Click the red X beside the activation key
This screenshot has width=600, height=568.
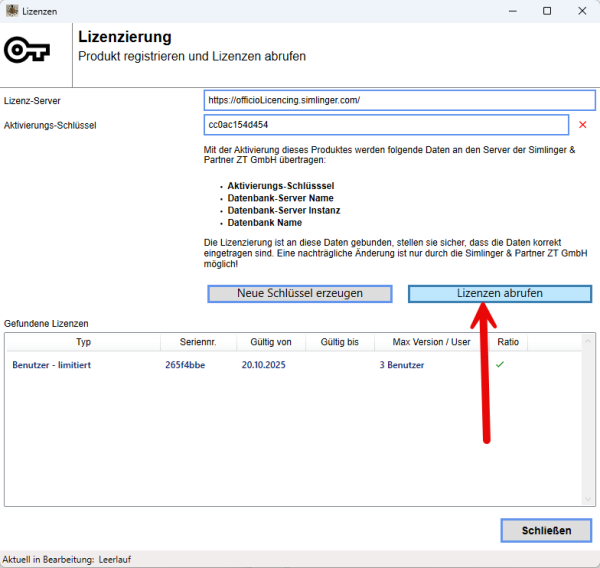[x=582, y=125]
